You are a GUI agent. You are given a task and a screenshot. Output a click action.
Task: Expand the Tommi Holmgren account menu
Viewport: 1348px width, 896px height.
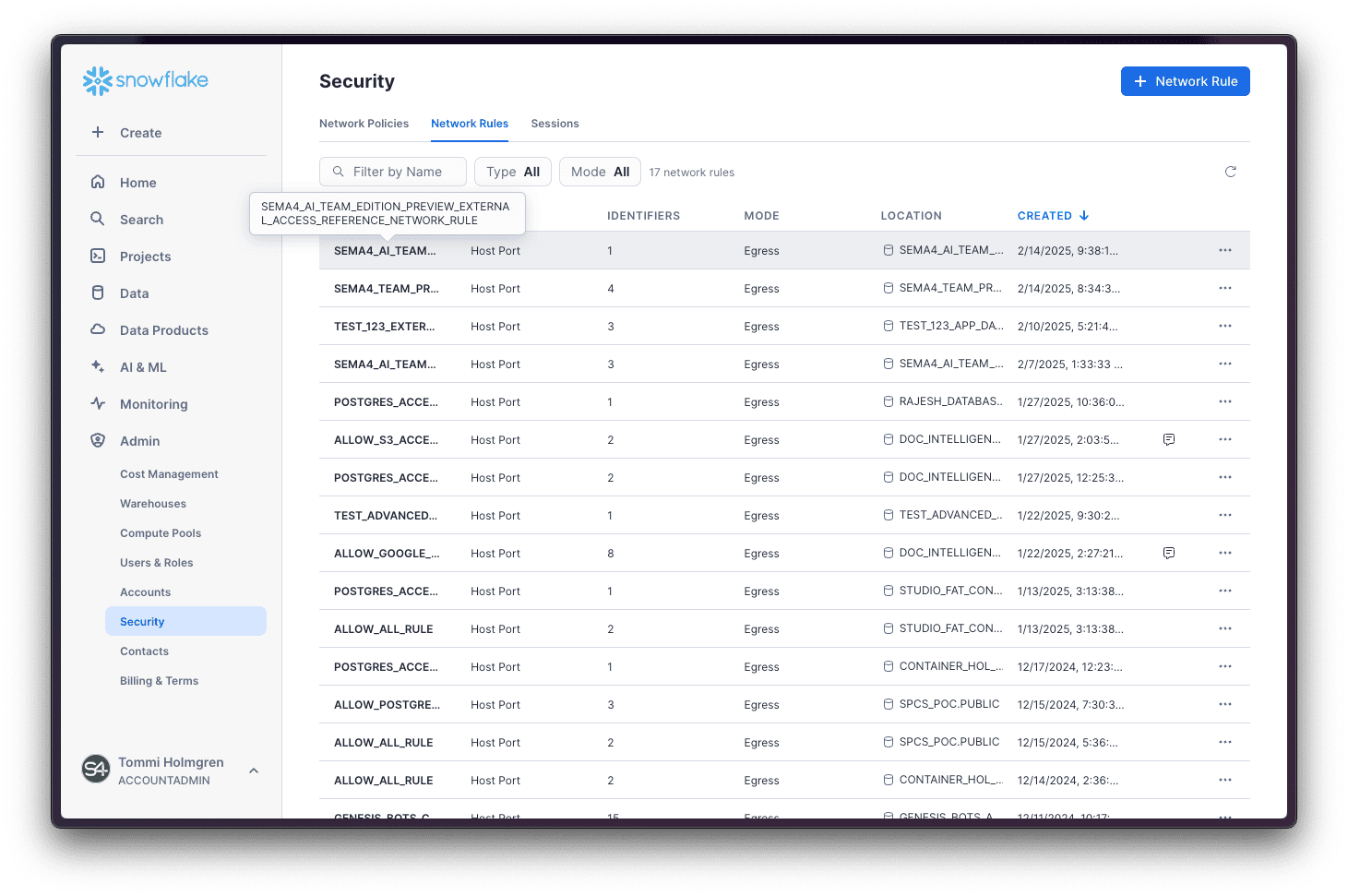click(x=254, y=771)
